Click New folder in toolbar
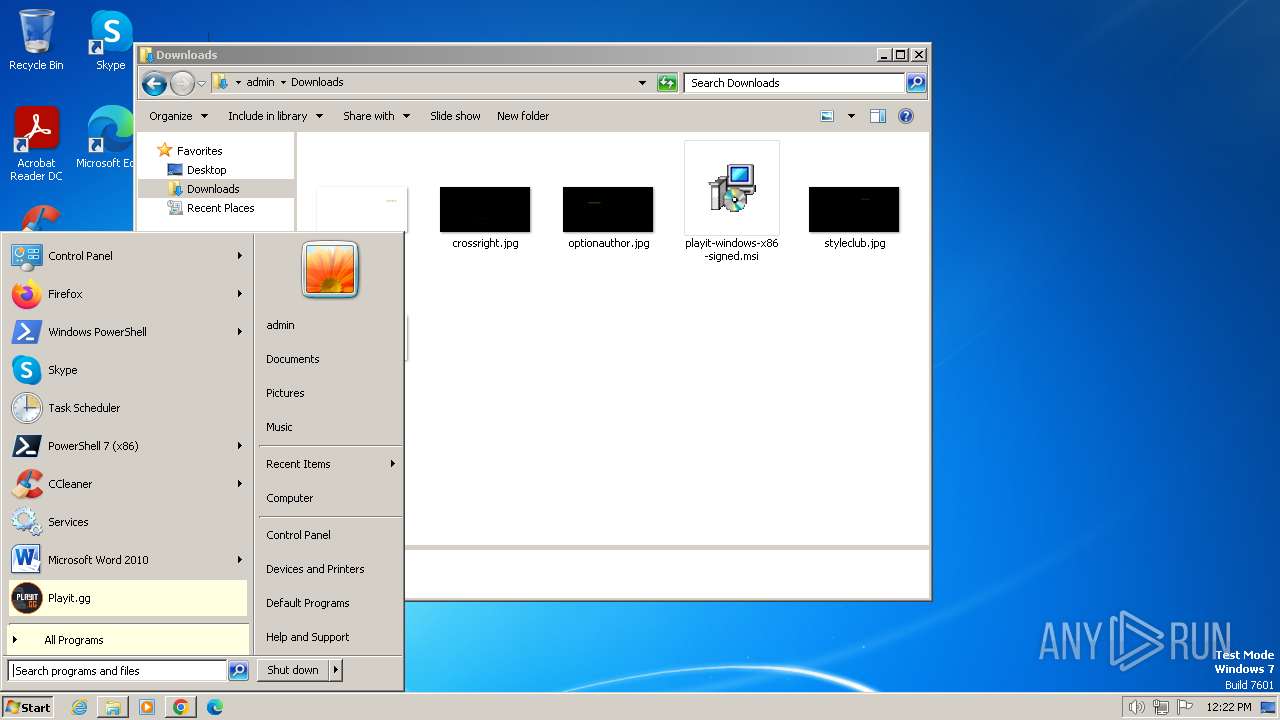1280x720 pixels. [x=523, y=116]
